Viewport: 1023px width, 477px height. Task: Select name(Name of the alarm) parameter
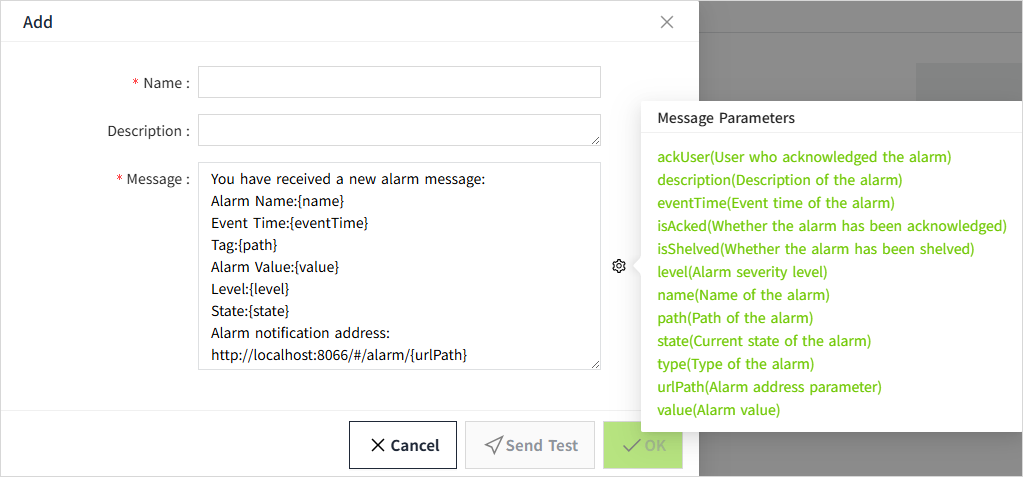coord(743,295)
